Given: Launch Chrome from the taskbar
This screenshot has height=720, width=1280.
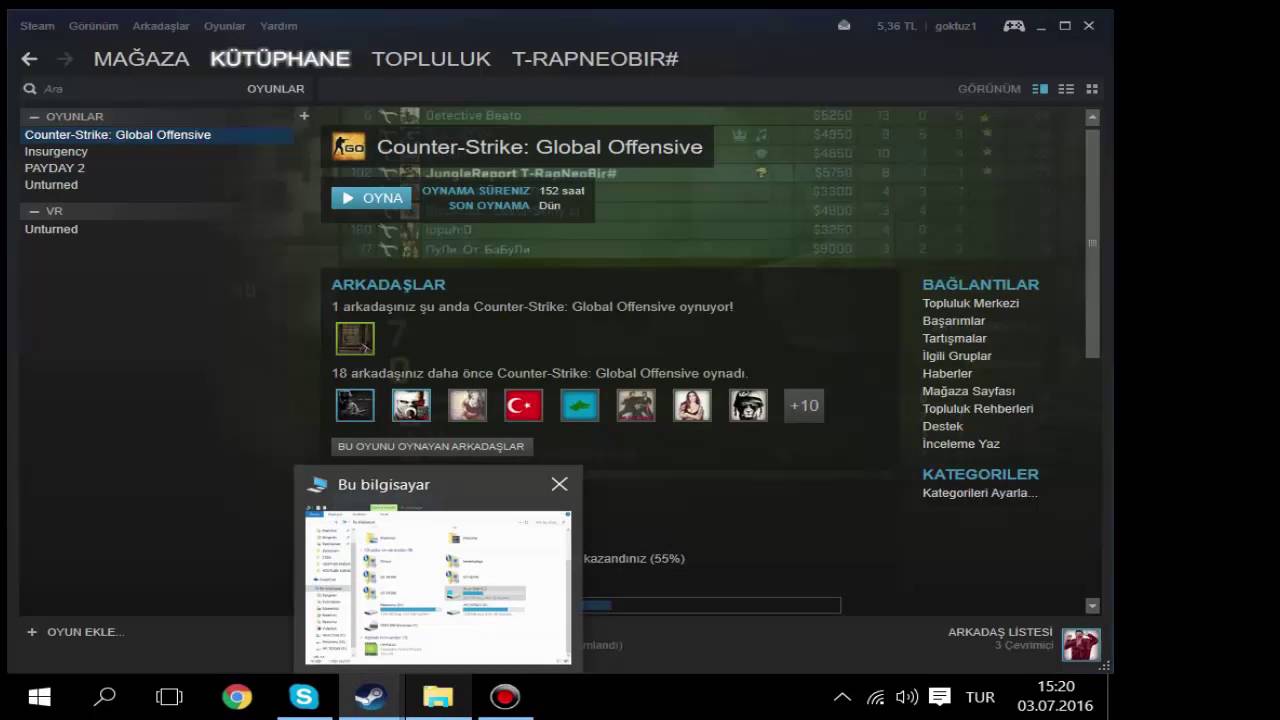Looking at the screenshot, I should pyautogui.click(x=237, y=697).
